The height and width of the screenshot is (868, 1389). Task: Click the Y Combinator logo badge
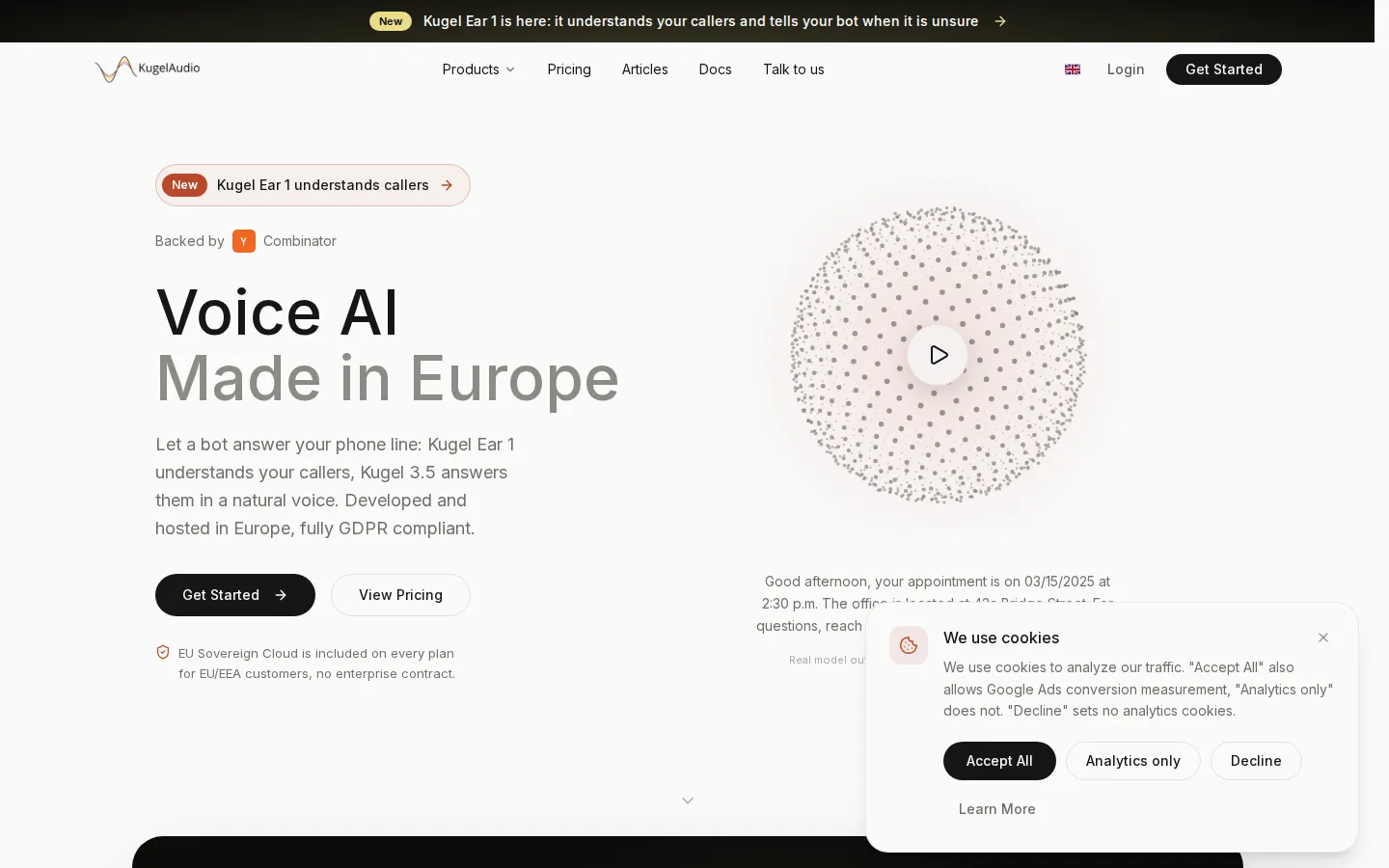244,241
